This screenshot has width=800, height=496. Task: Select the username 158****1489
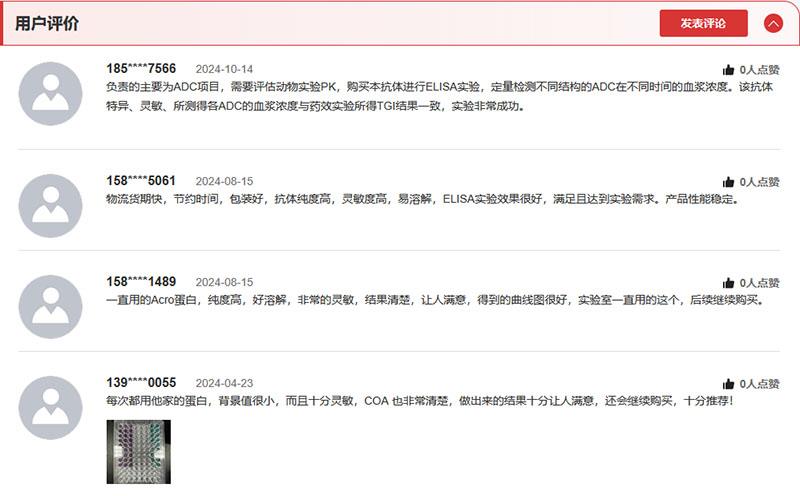[141, 282]
